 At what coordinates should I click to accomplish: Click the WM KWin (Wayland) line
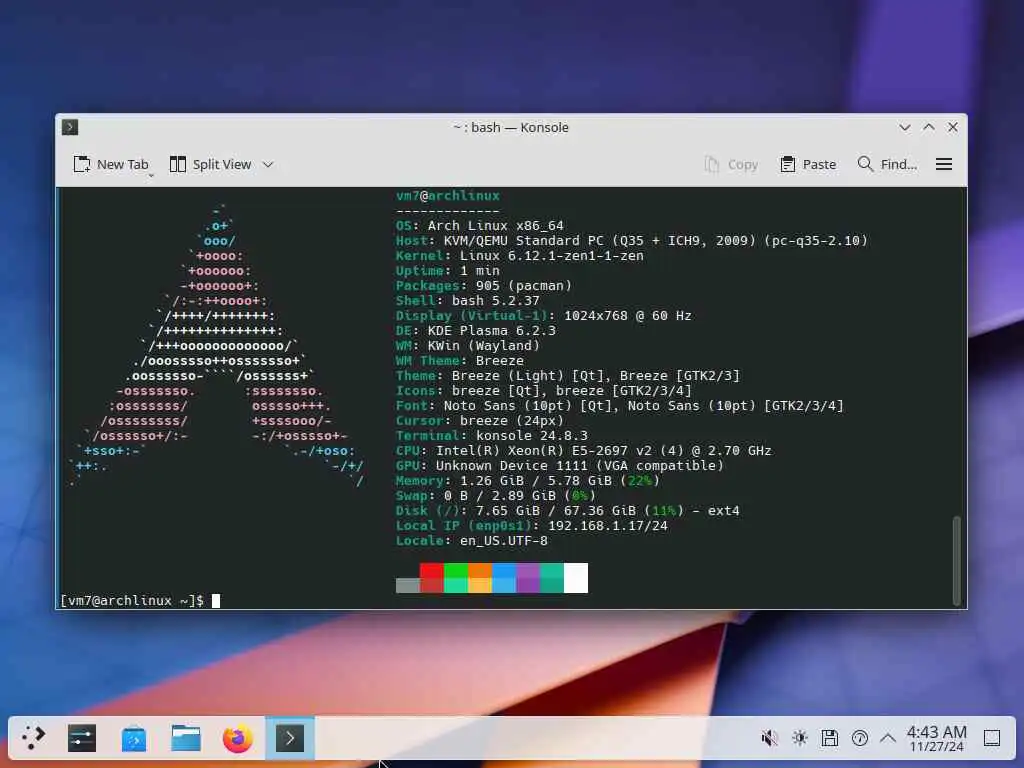tap(468, 345)
